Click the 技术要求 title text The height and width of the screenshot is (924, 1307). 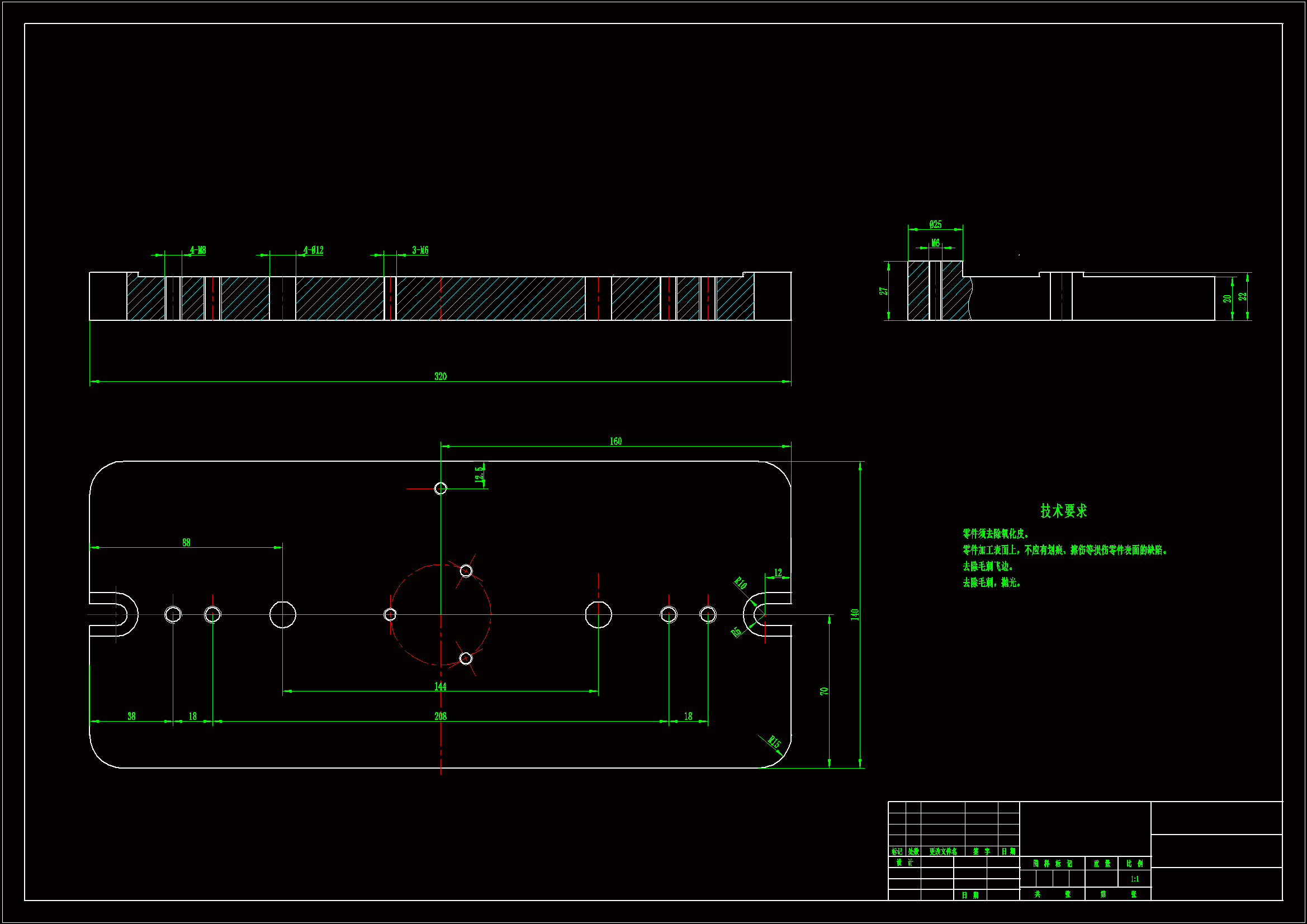[1063, 511]
